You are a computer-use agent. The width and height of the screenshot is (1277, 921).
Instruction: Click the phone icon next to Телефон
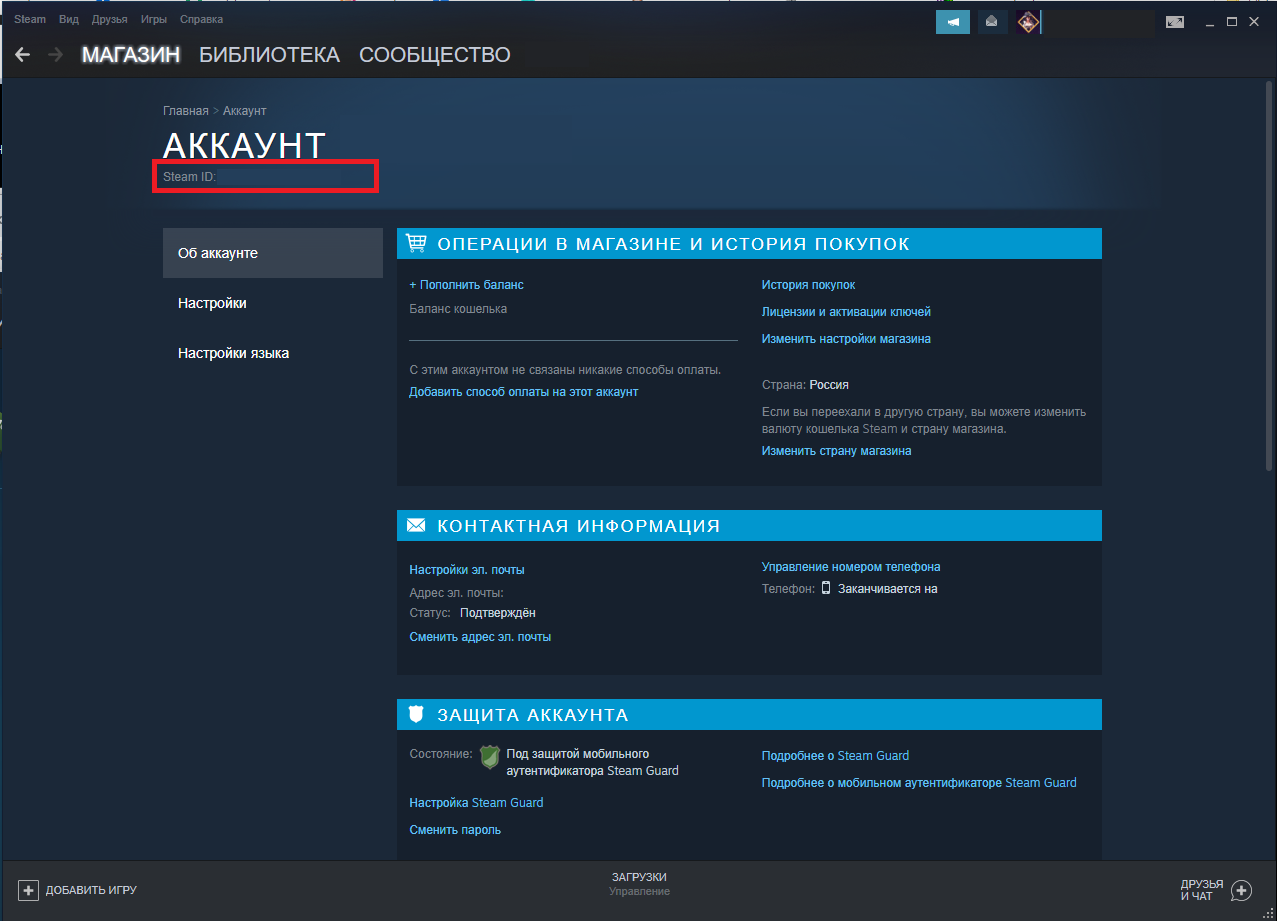[x=826, y=588]
